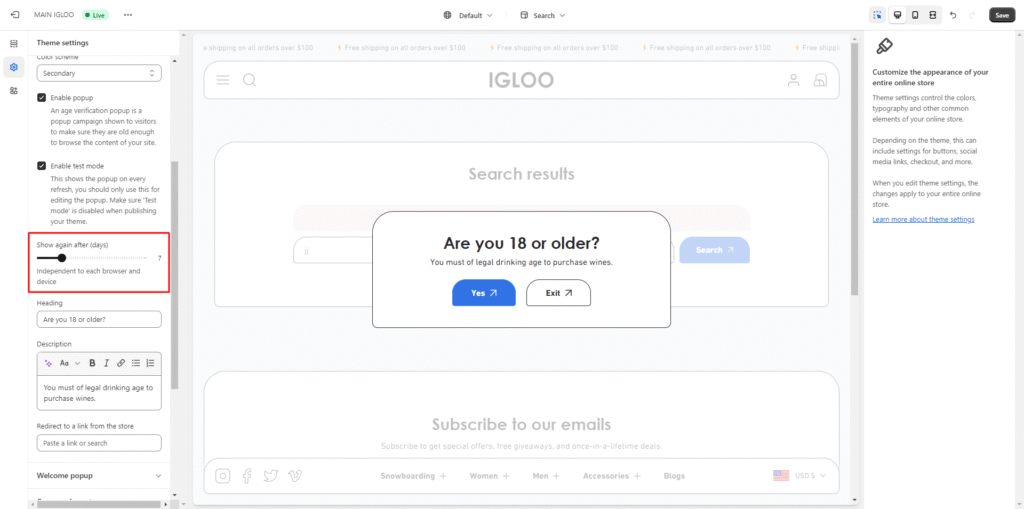1024x509 pixels.
Task: Open the Search template selector
Action: pos(543,15)
